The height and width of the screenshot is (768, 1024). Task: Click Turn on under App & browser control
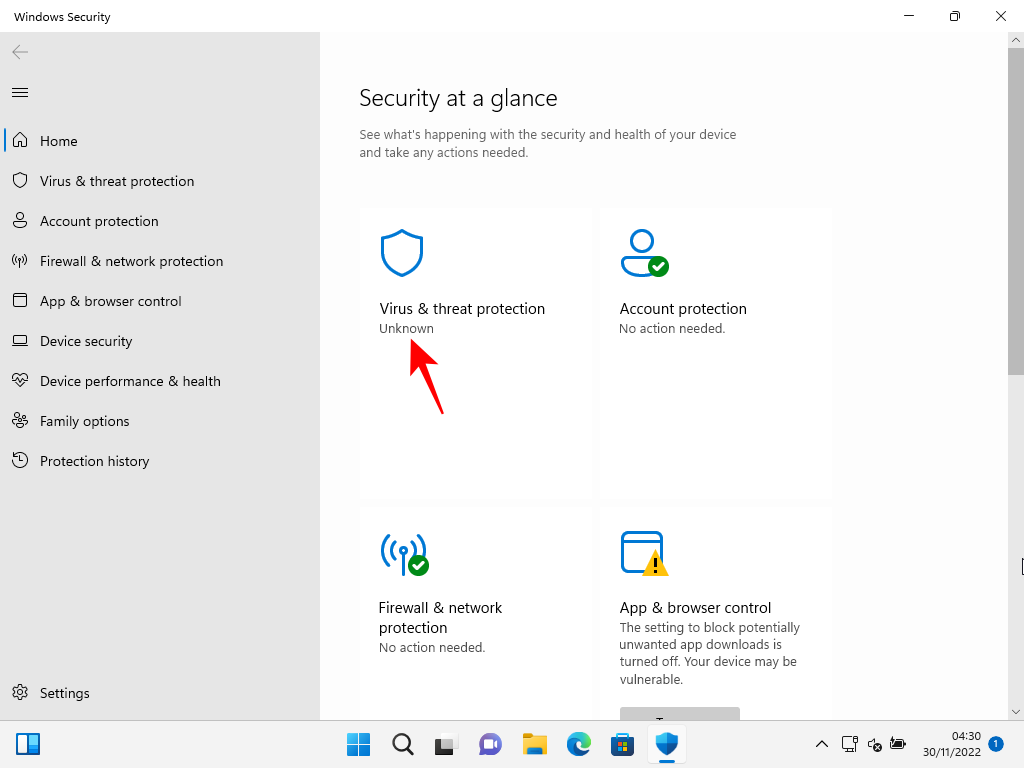[679, 714]
